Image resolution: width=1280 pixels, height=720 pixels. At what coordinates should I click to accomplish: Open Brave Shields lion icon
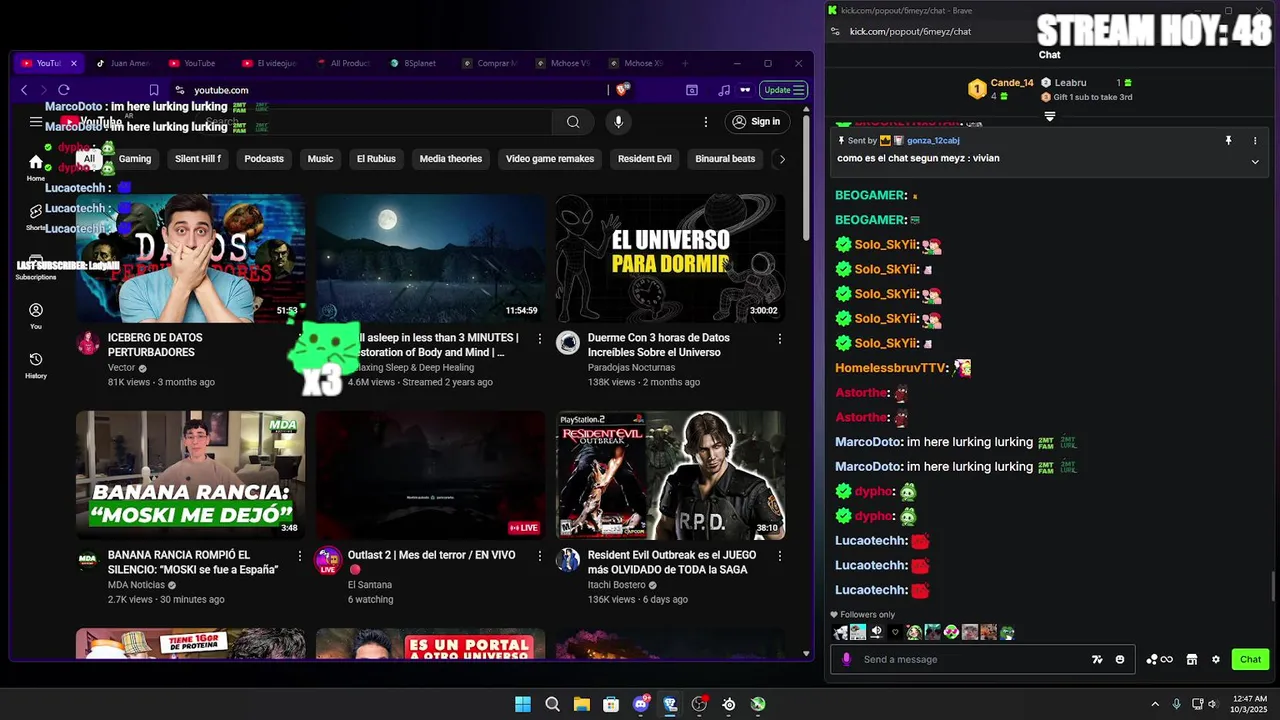[x=623, y=90]
